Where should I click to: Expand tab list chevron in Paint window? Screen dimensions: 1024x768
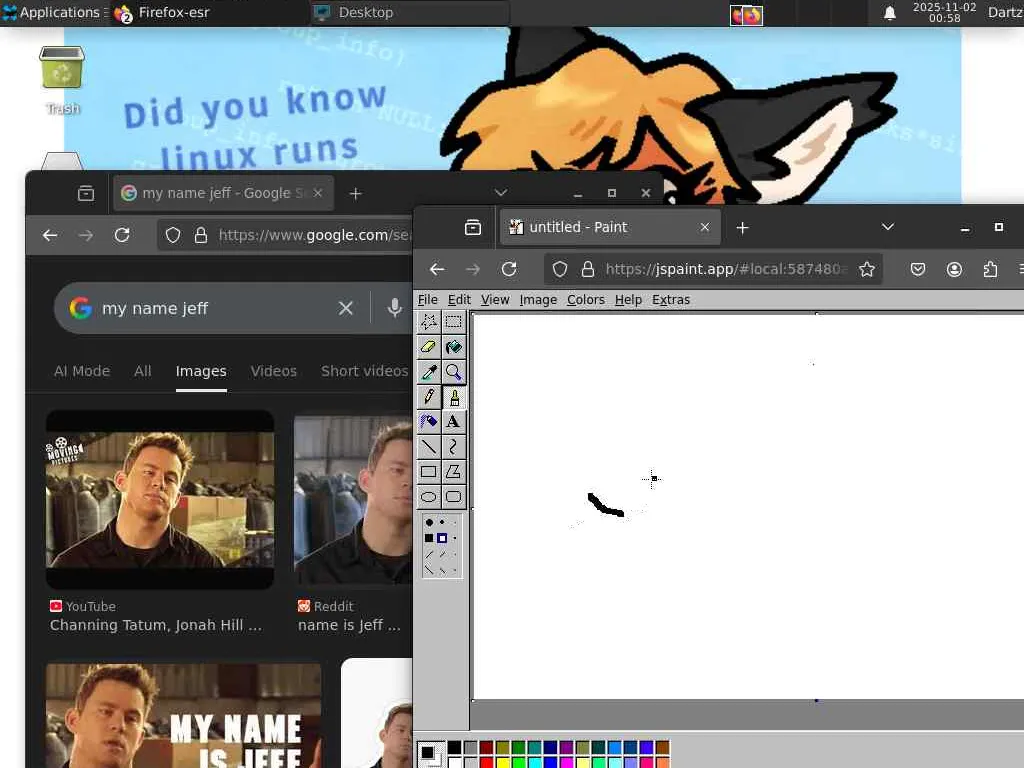(887, 227)
